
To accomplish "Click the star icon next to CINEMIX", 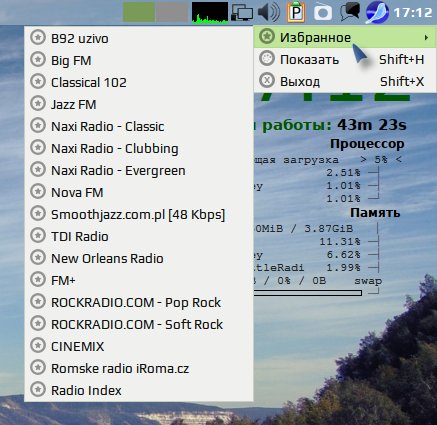I will point(38,345).
